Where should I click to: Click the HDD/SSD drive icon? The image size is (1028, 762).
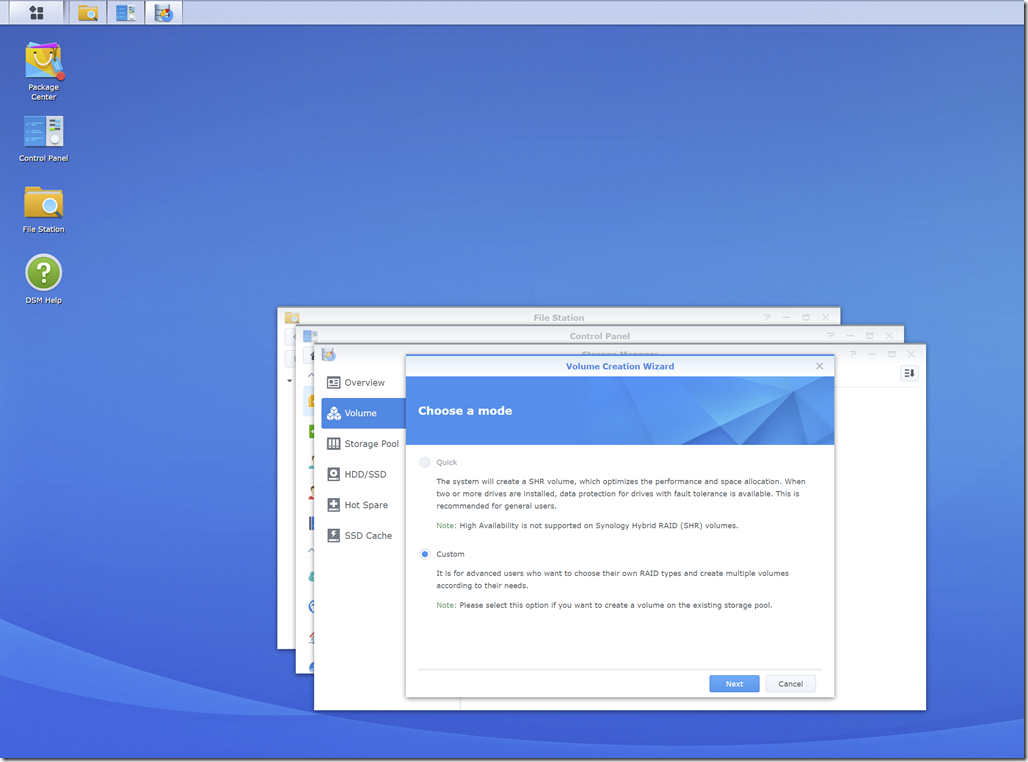point(334,474)
